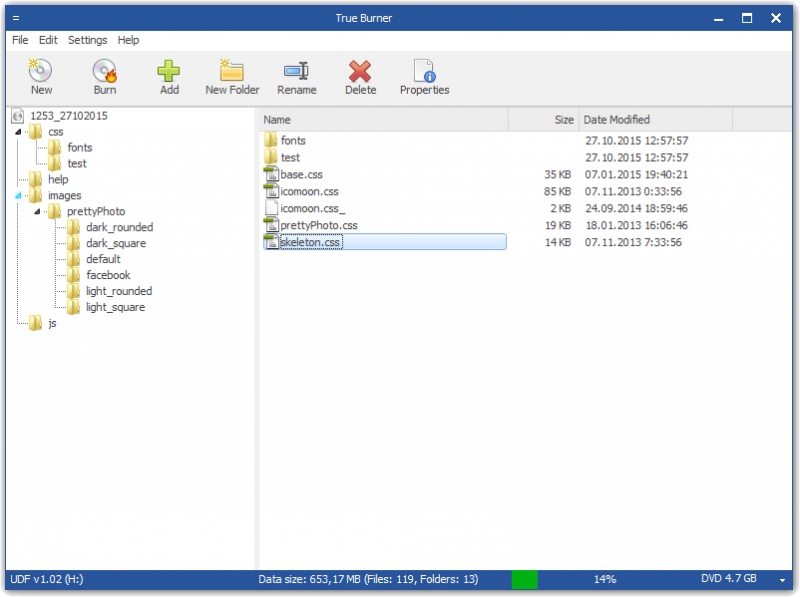Screen dimensions: 800x597
Task: Select the default folder in tree
Action: pos(103,259)
